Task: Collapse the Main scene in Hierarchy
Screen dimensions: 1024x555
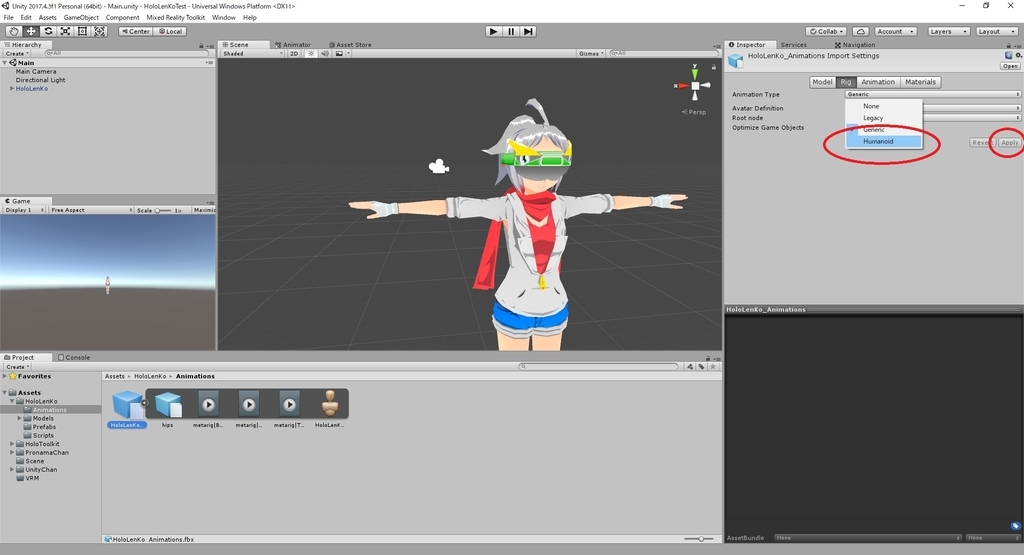Action: point(5,63)
